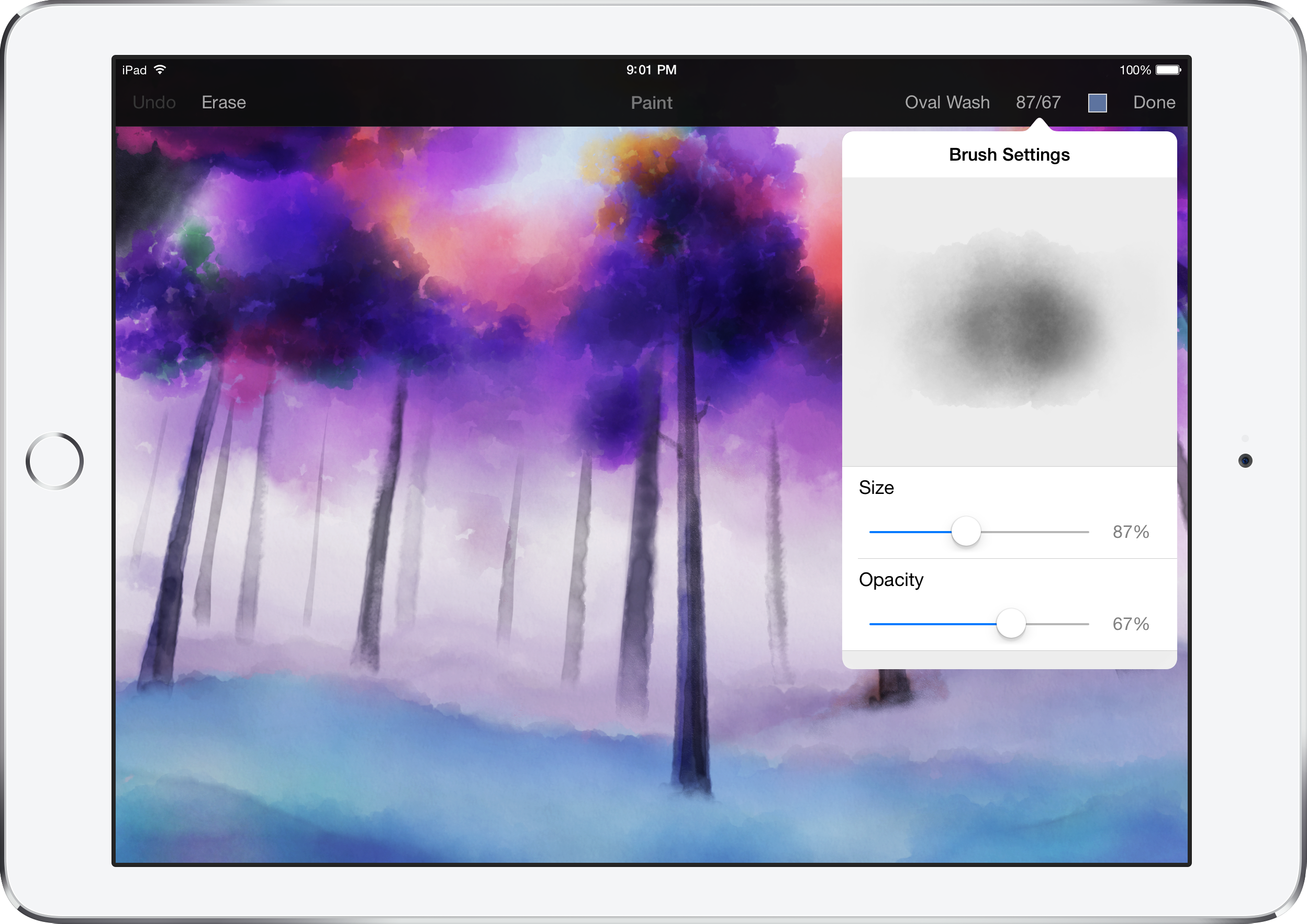The image size is (1307, 924).
Task: Toggle the Undo control
Action: point(154,103)
